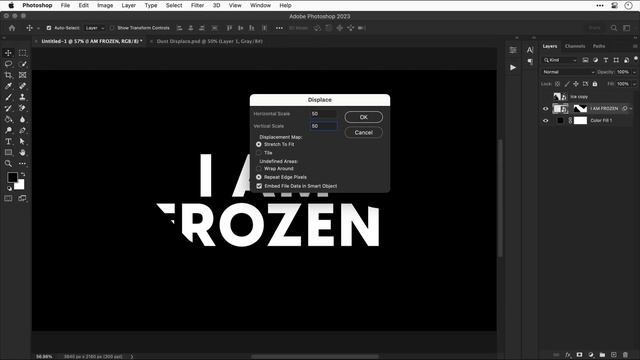Expand smart filters on I AM FROZEN layer

tap(631, 109)
